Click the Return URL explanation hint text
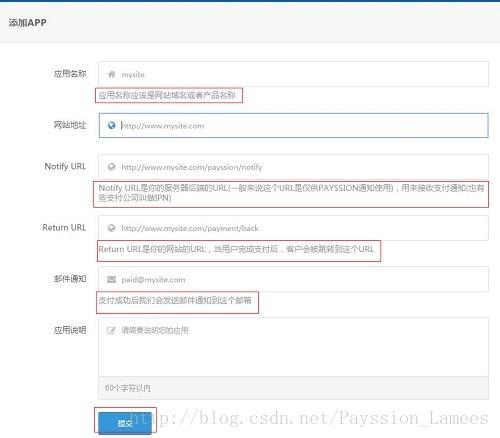Image resolution: width=500 pixels, height=438 pixels. [236, 249]
